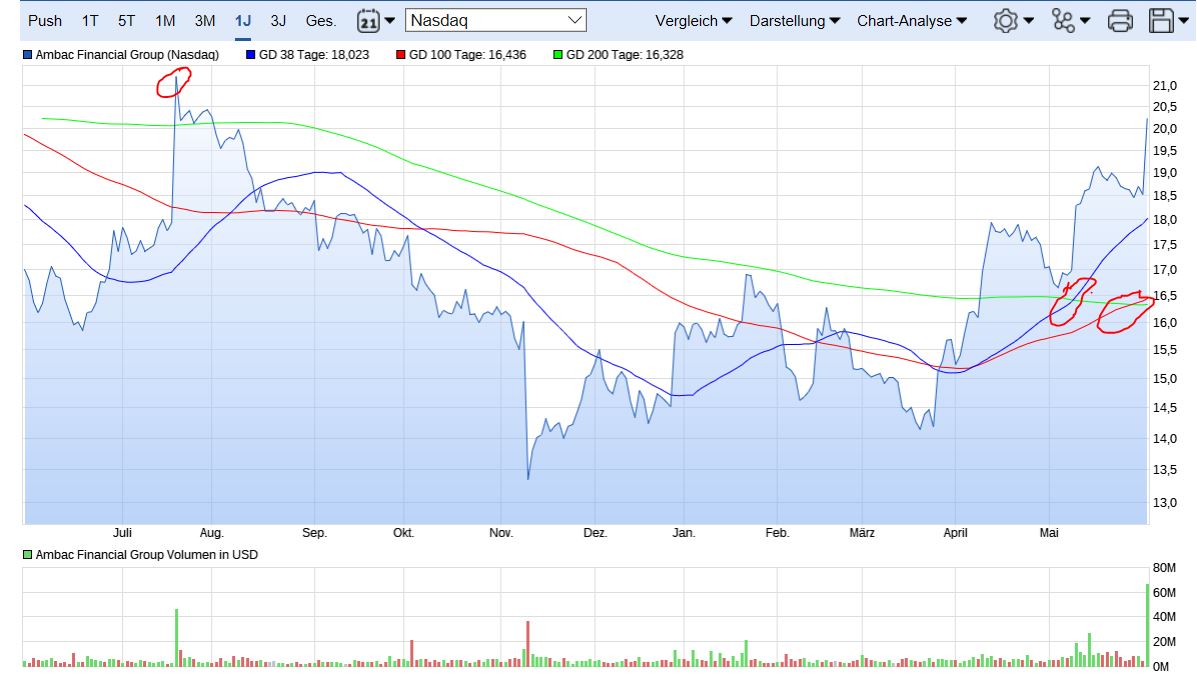Open the Nasdaq exchange dropdown
Screen dimensions: 1197x679
[496, 20]
